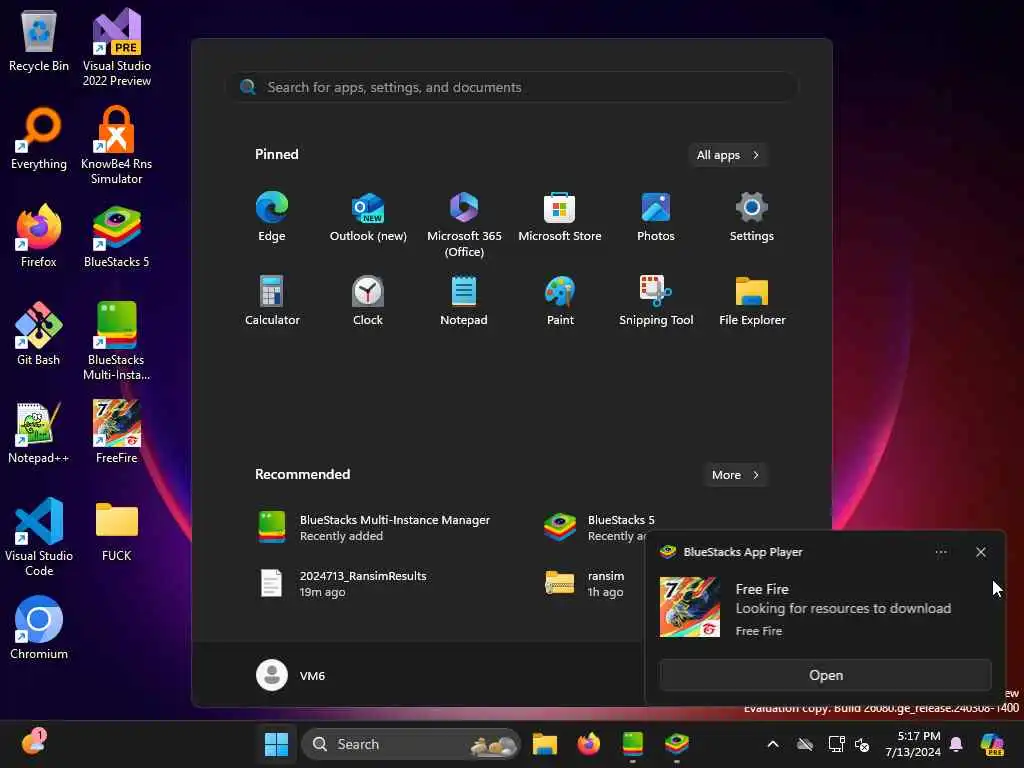Open Edge from pinned apps
This screenshot has height=768, width=1024.
272,217
